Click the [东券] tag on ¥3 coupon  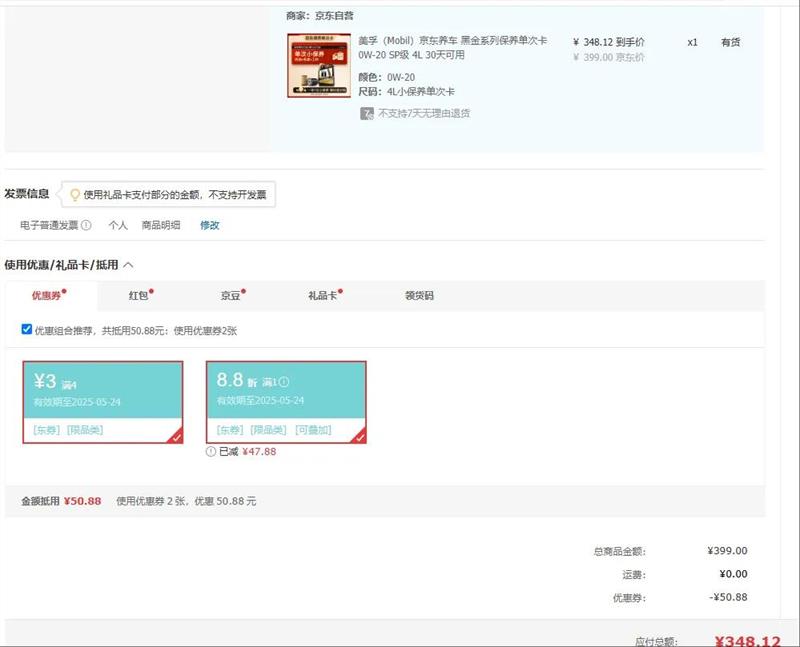coord(46,430)
